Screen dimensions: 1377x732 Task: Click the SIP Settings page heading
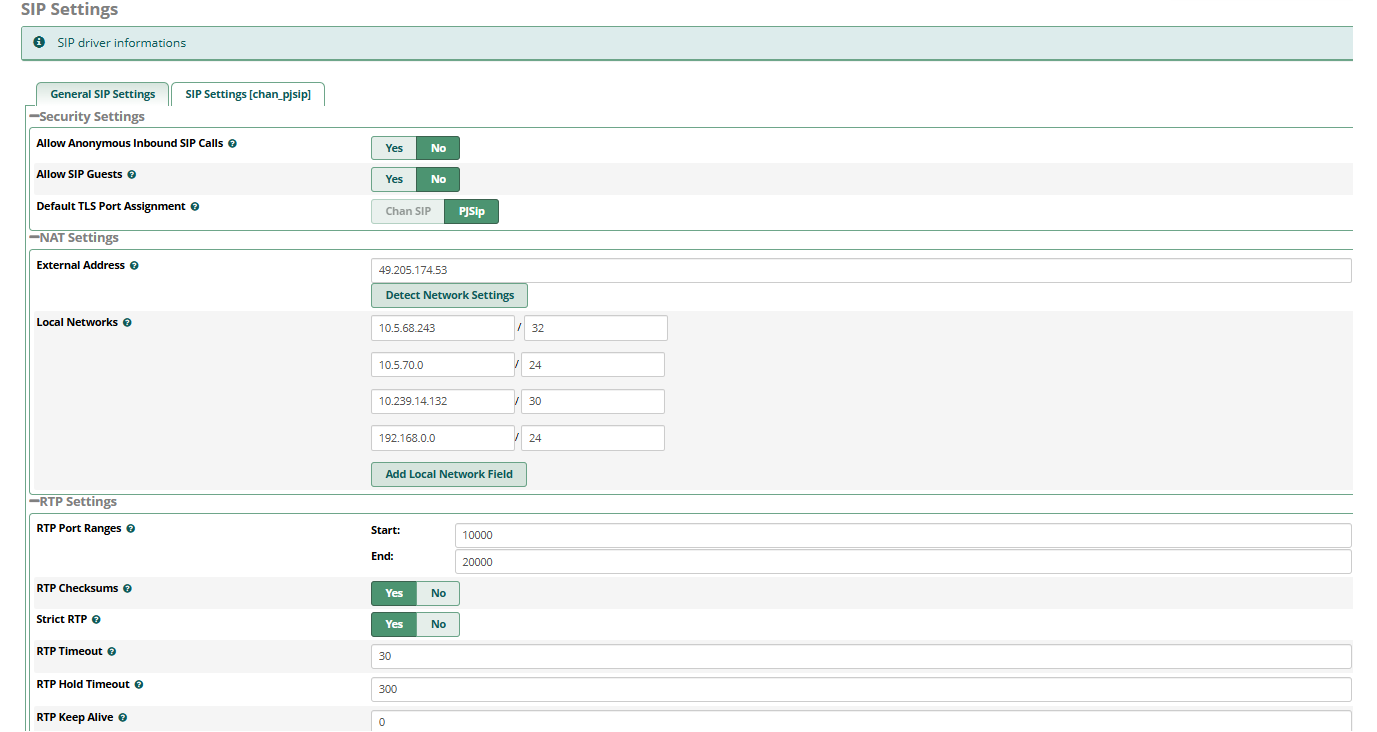click(69, 10)
